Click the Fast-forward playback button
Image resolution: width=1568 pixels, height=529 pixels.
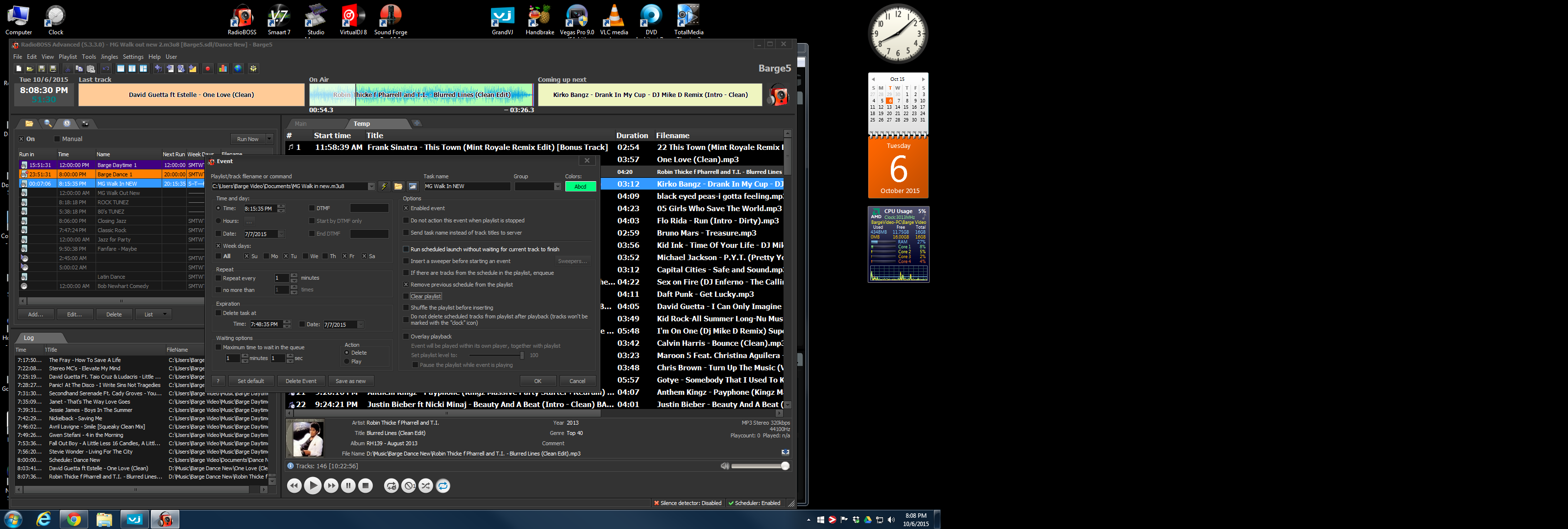point(331,486)
